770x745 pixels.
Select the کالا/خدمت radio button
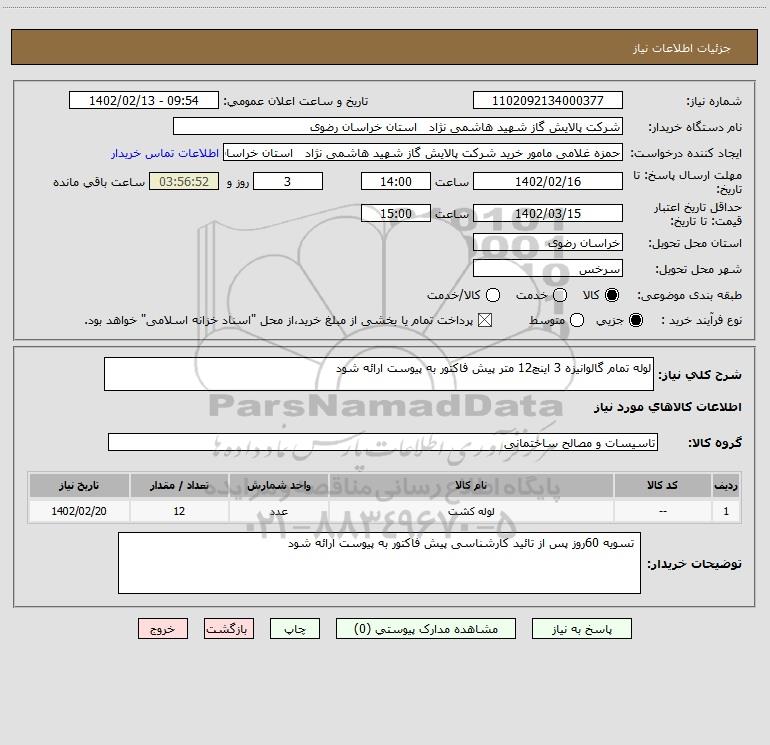tap(493, 295)
